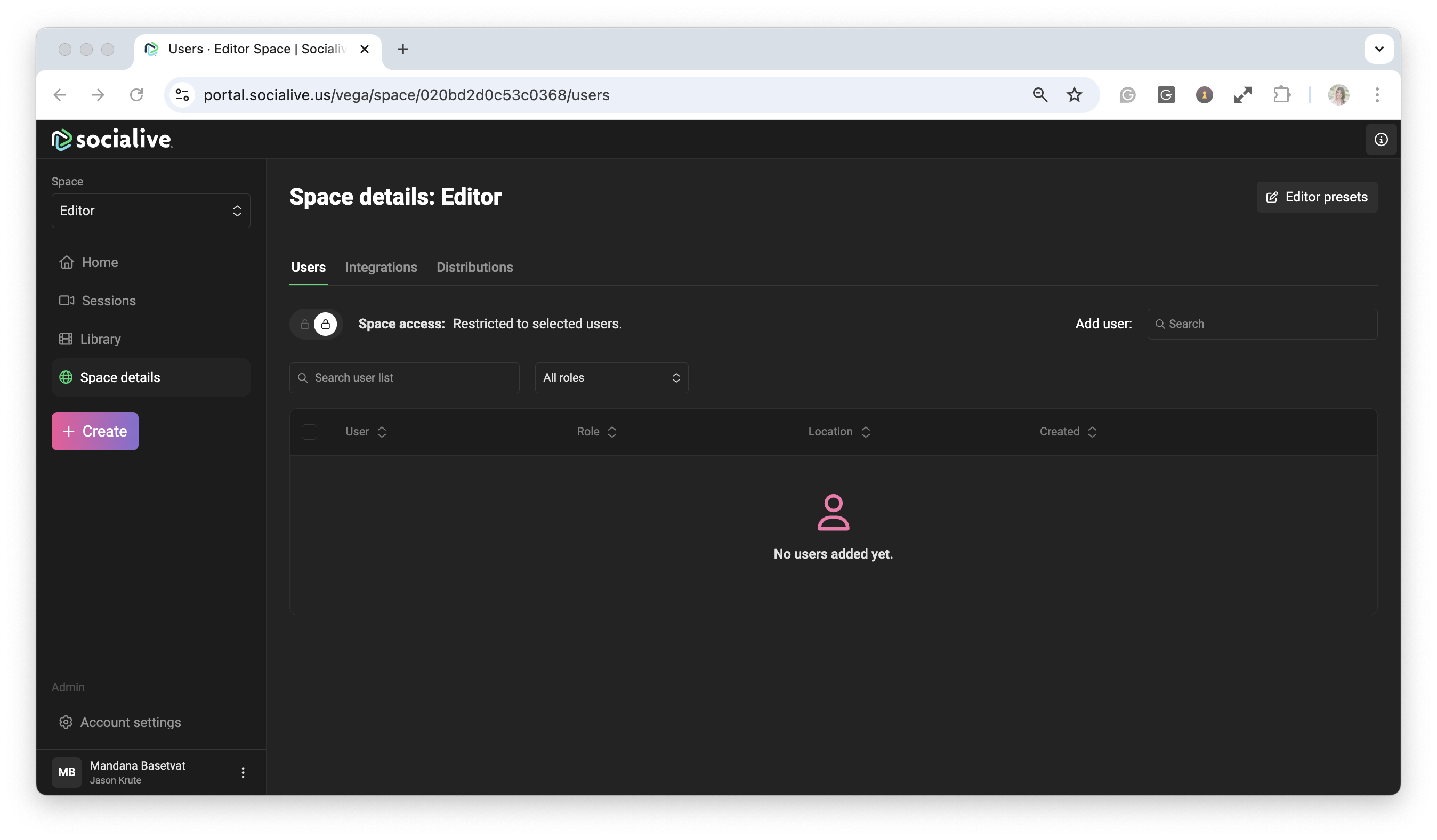Check the select-all users checkbox

309,432
